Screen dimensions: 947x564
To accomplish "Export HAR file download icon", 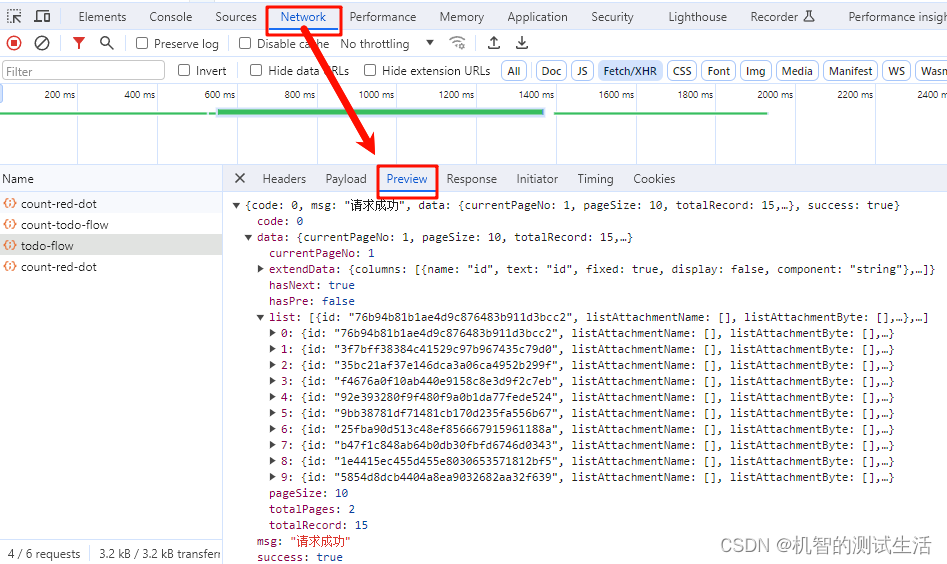I will click(522, 43).
